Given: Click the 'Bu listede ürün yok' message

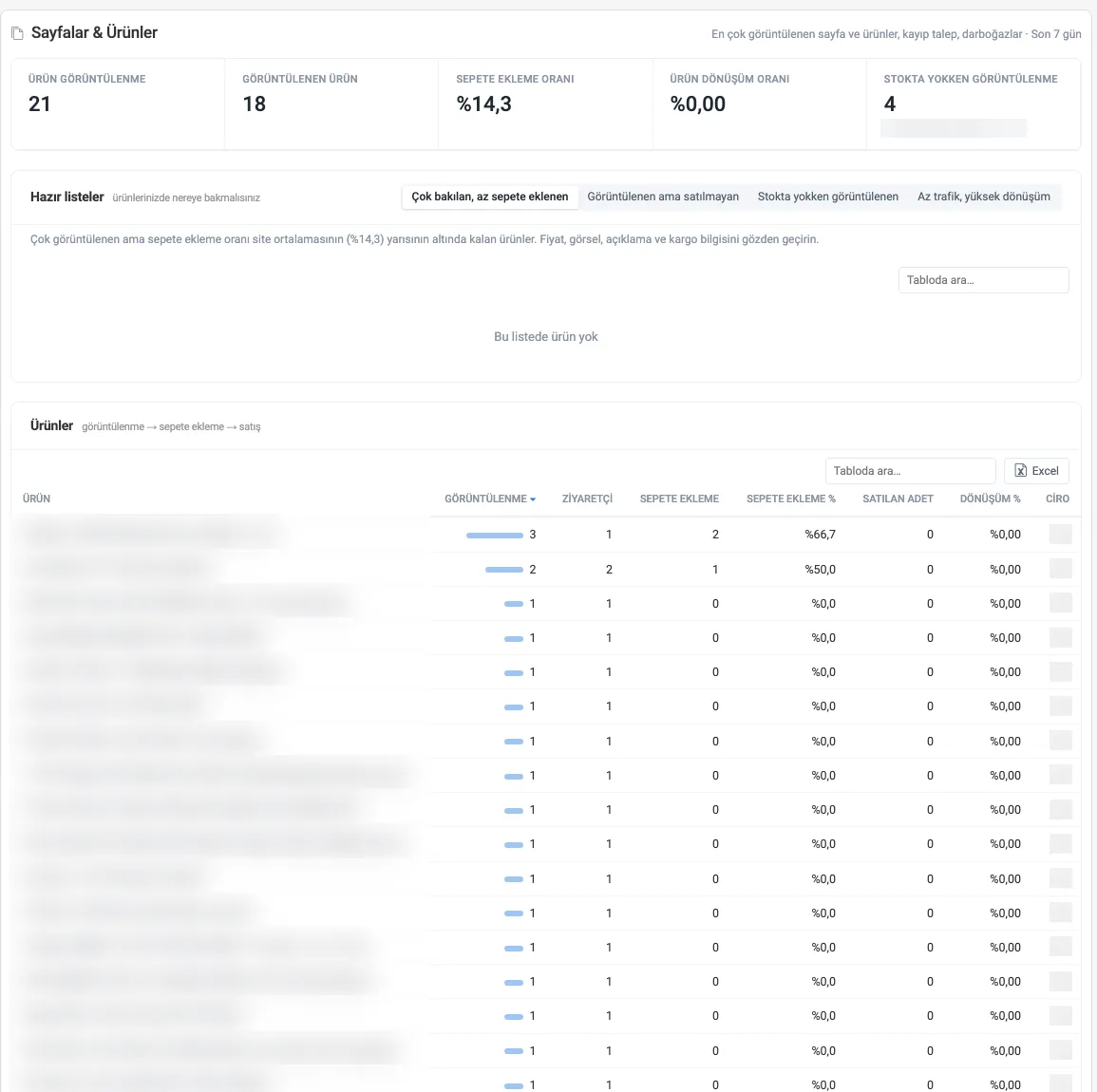Looking at the screenshot, I should click(x=546, y=336).
